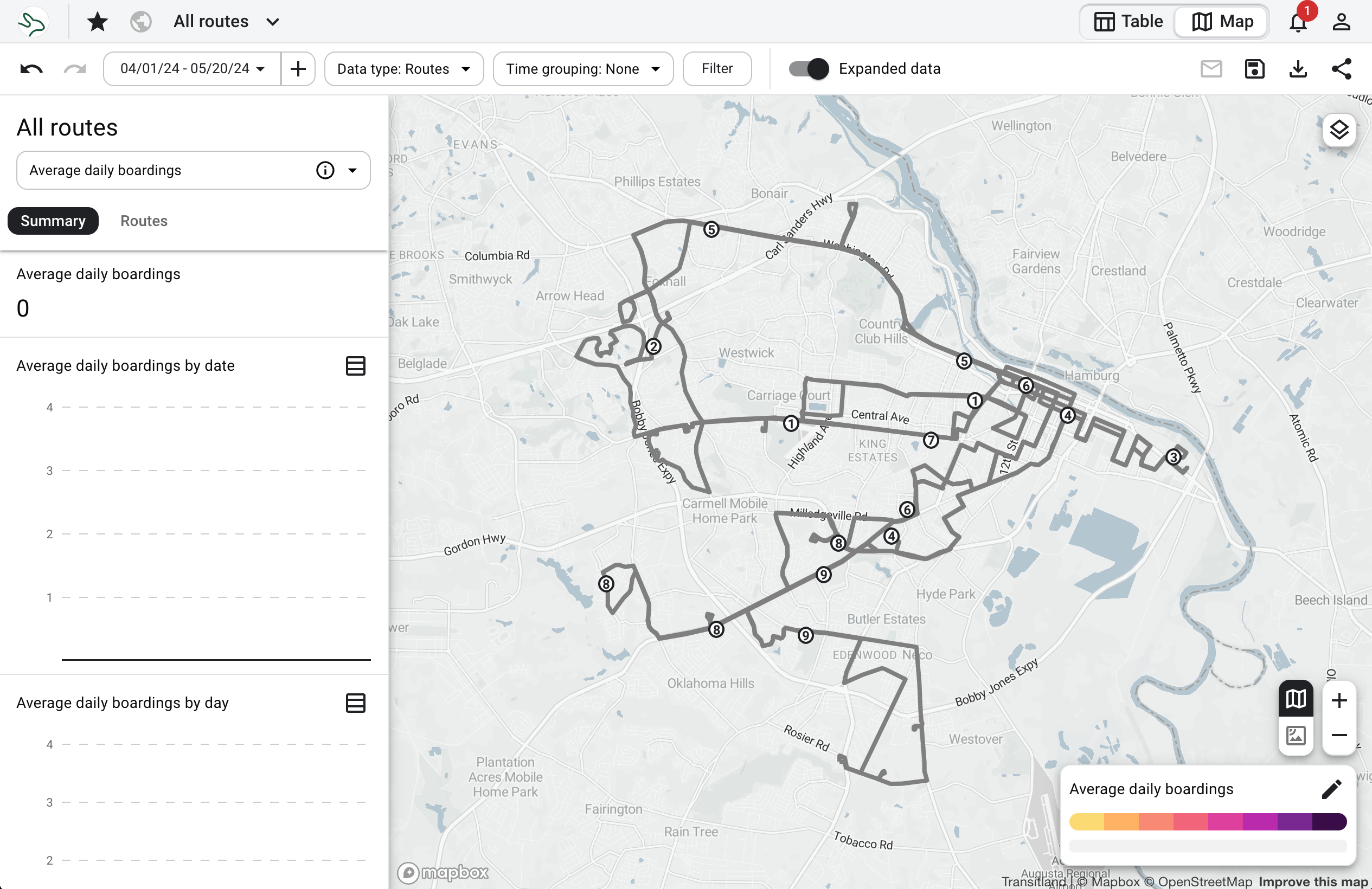Toggle the Expanded data switch

click(809, 68)
